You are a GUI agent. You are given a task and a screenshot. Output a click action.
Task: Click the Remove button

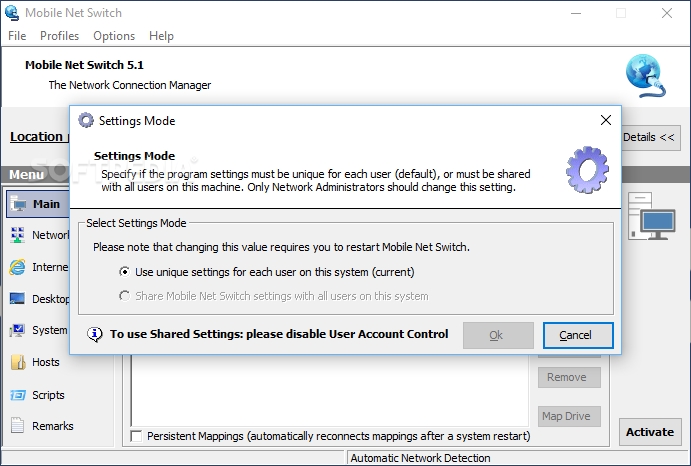click(x=569, y=377)
